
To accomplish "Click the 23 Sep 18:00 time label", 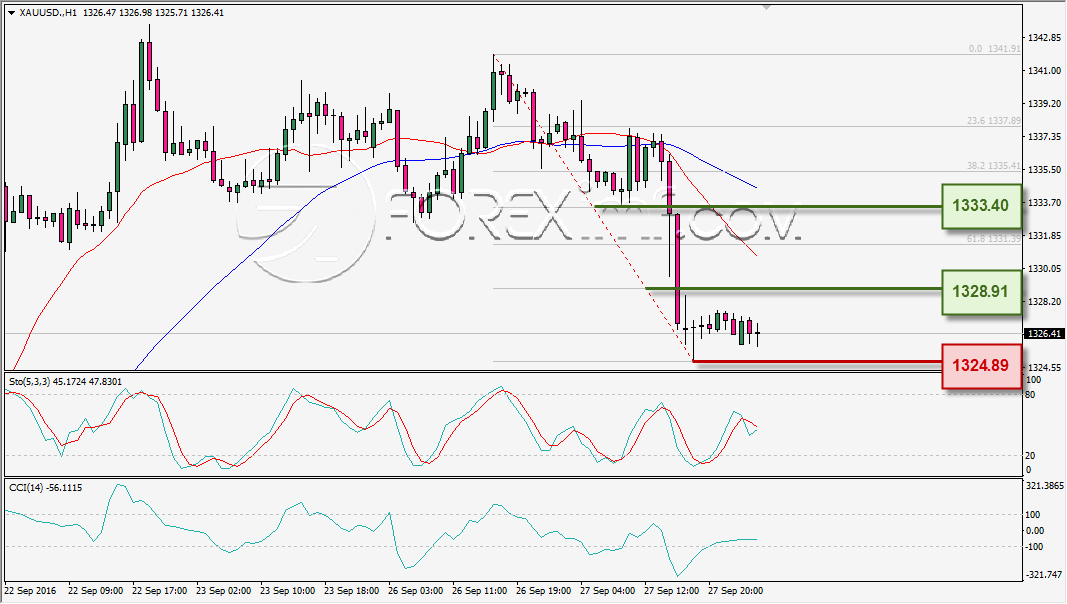I will pos(351,590).
